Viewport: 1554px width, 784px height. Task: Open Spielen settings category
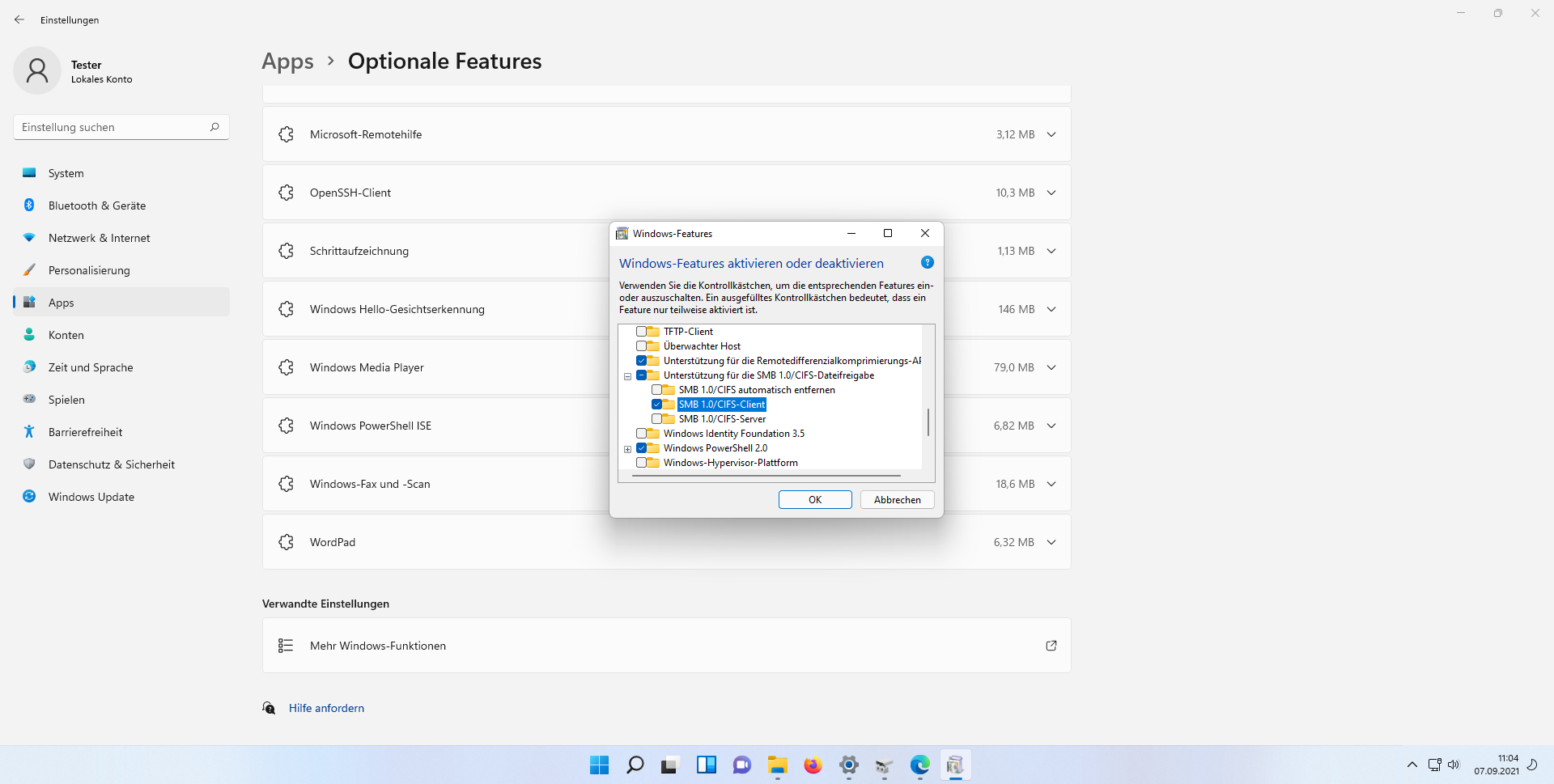[x=121, y=400]
